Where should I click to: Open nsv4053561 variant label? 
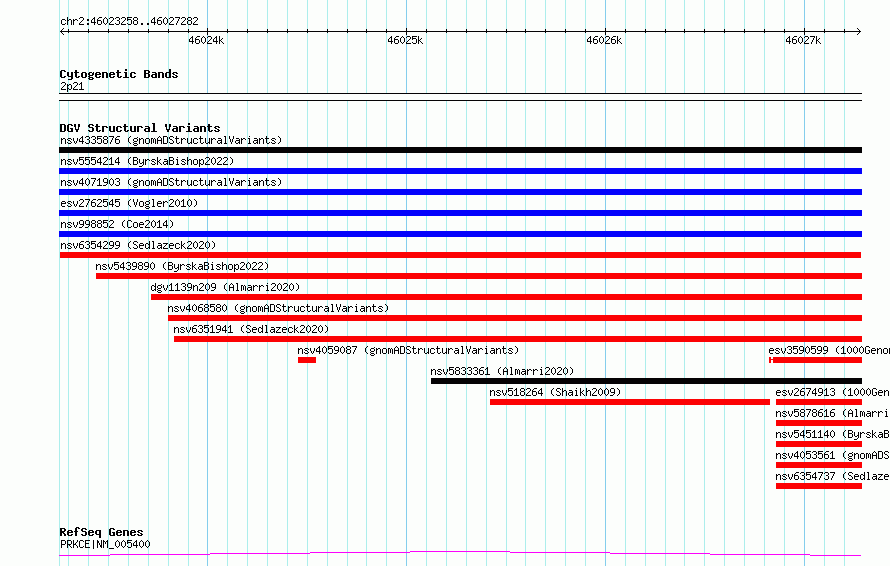[x=832, y=455]
